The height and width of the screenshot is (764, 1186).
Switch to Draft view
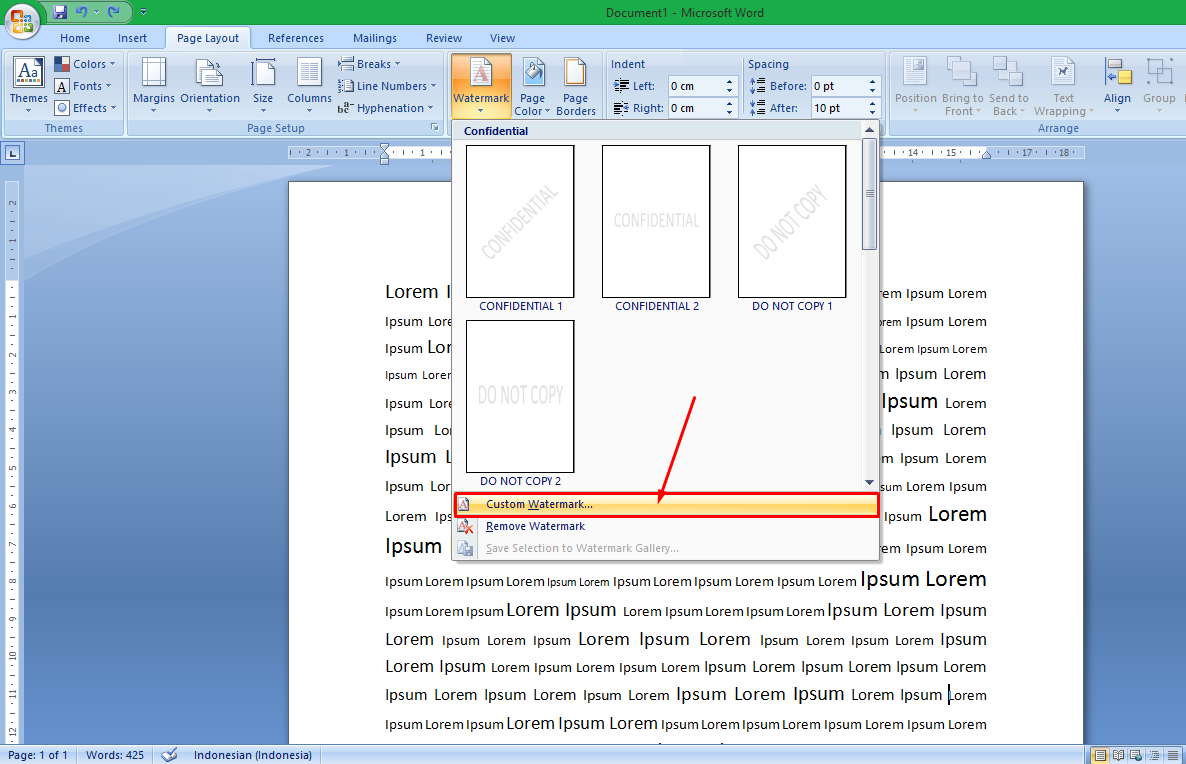tap(1172, 755)
